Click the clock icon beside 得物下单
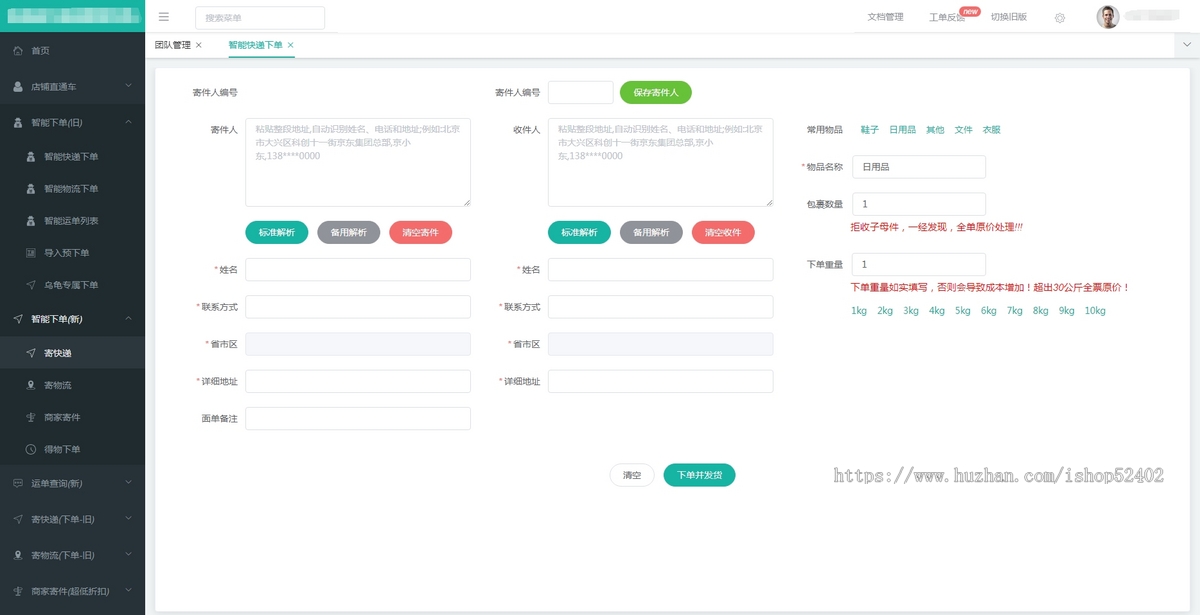1200x615 pixels. 31,449
